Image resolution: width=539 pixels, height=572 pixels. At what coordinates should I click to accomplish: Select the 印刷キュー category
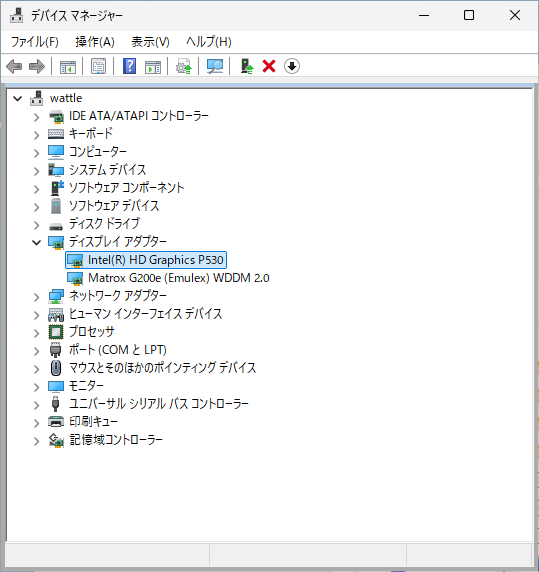click(x=93, y=422)
